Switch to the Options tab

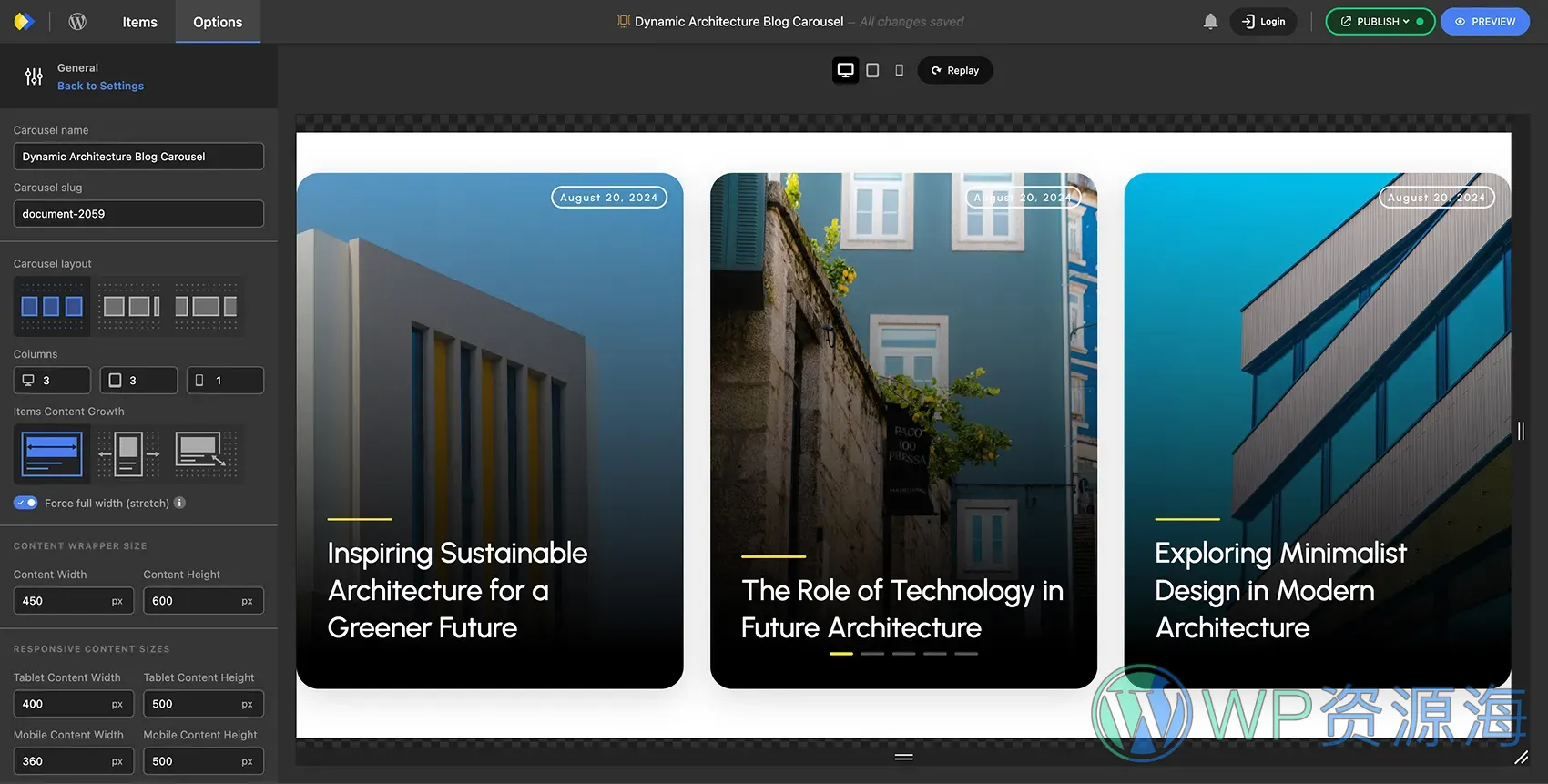pos(218,22)
